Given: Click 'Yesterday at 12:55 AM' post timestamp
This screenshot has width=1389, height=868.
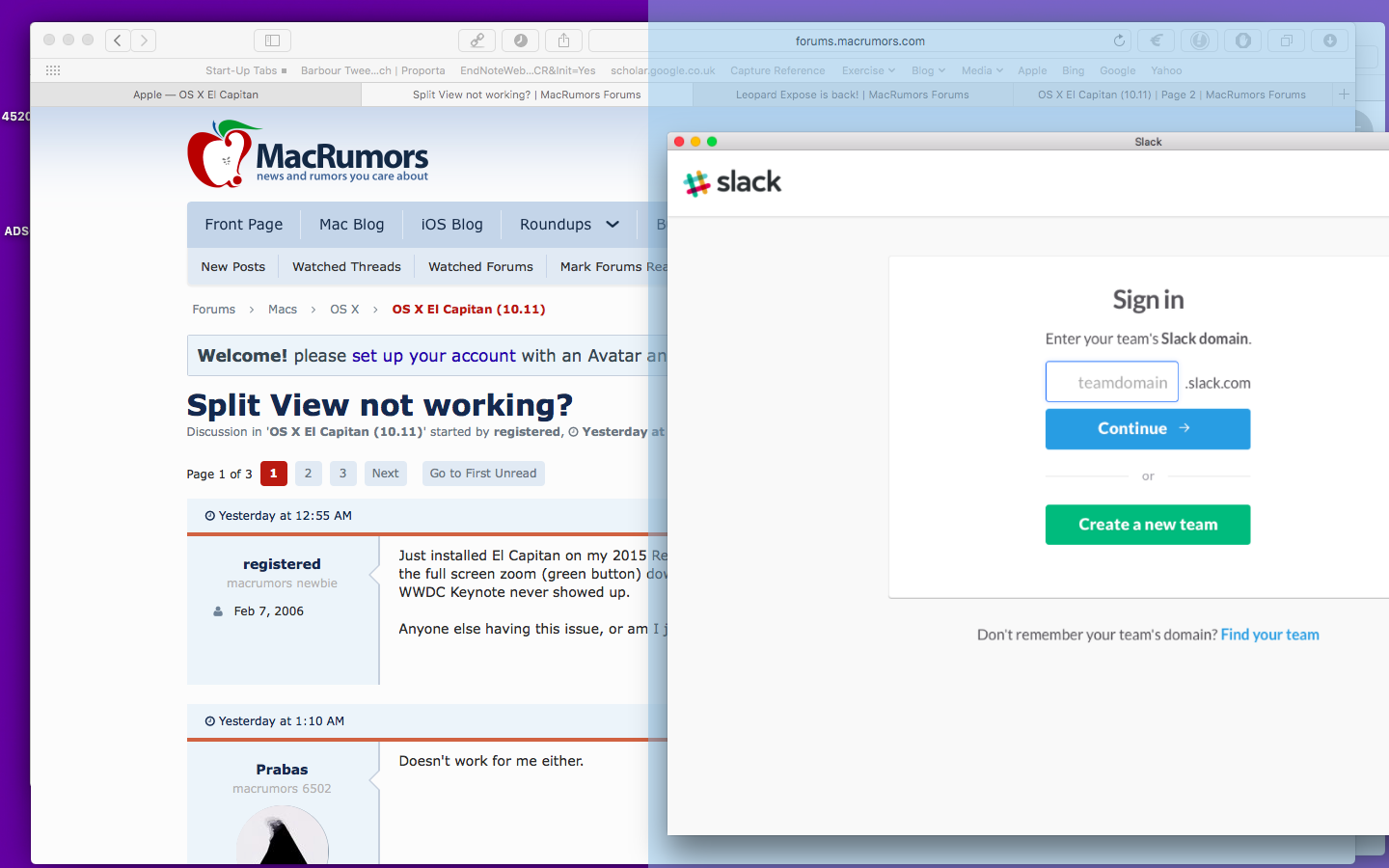Looking at the screenshot, I should 285,516.
